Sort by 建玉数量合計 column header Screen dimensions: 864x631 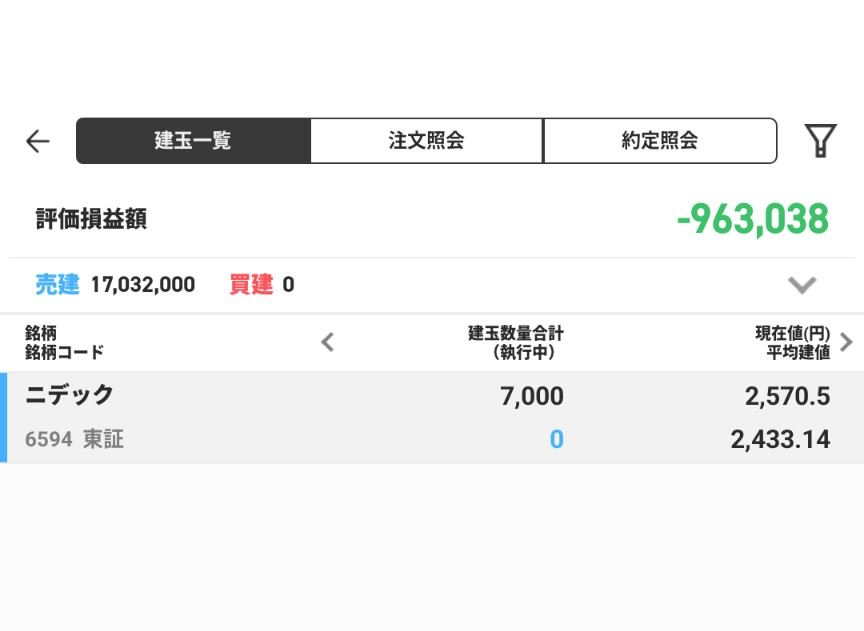(x=515, y=342)
